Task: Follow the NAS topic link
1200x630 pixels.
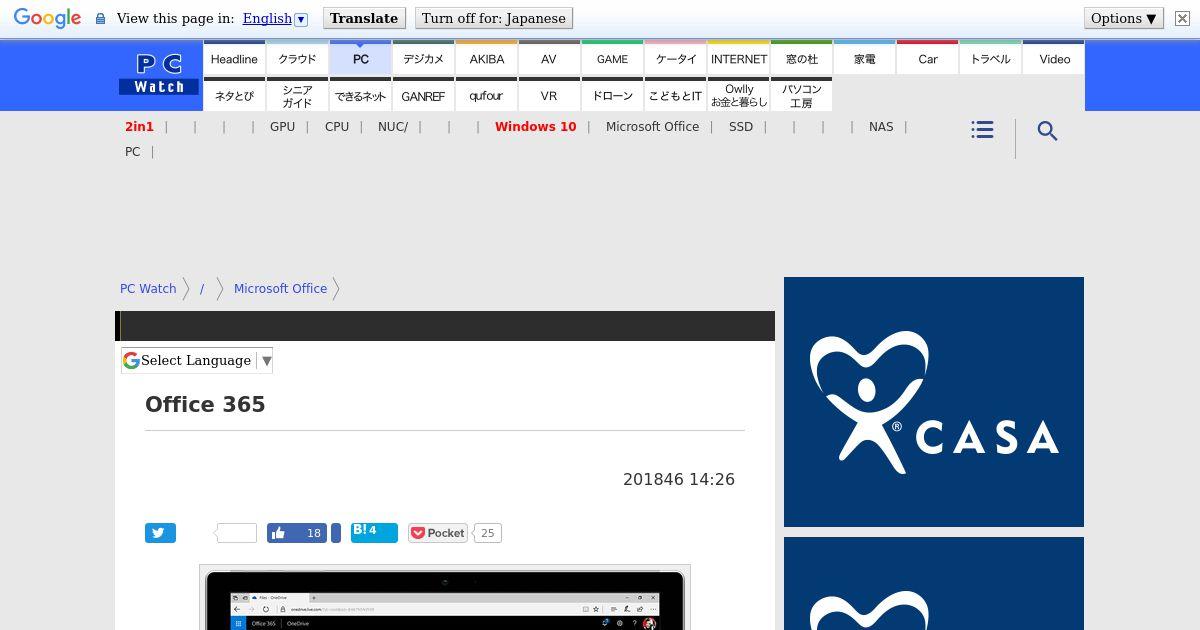Action: [881, 127]
